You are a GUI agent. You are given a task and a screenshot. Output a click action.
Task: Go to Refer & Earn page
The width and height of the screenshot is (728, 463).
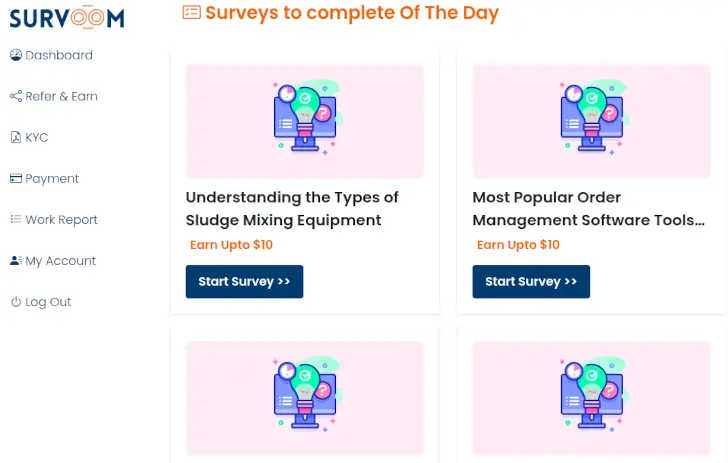(61, 96)
